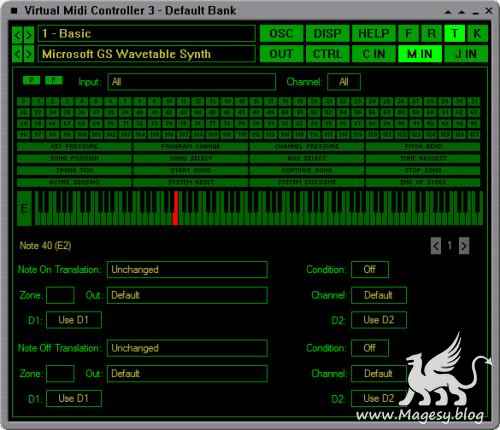
Task: Toggle the F button
Action: [x=408, y=34]
